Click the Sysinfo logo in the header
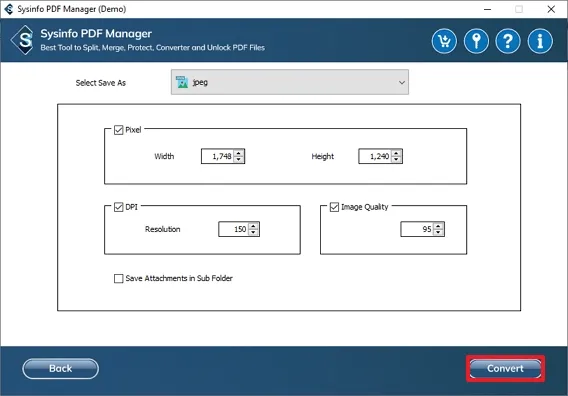Viewport: 568px width, 396px height. click(x=23, y=40)
